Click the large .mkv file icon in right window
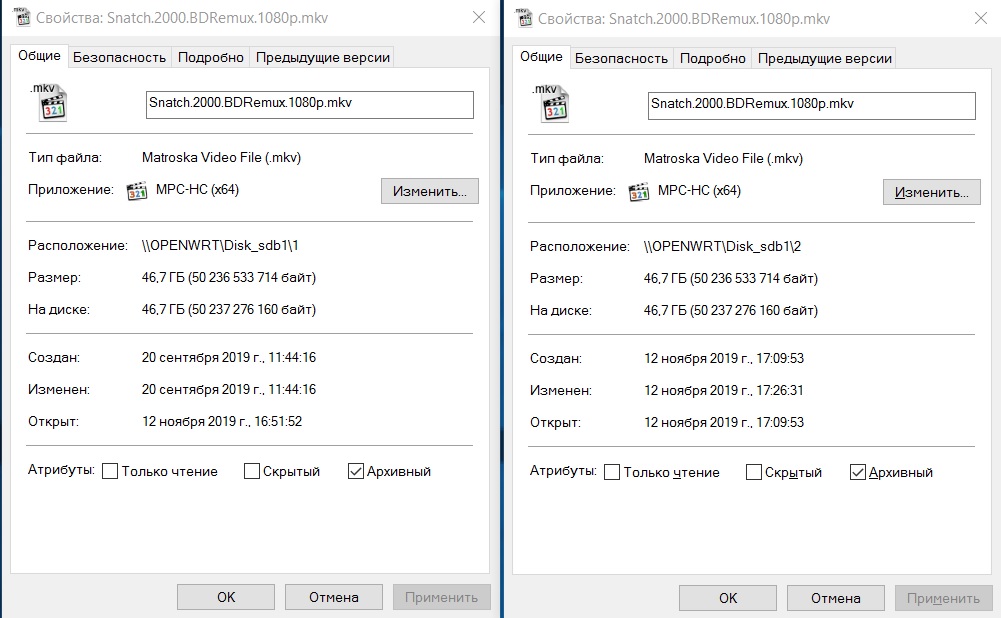The height and width of the screenshot is (618, 1001). tap(551, 104)
